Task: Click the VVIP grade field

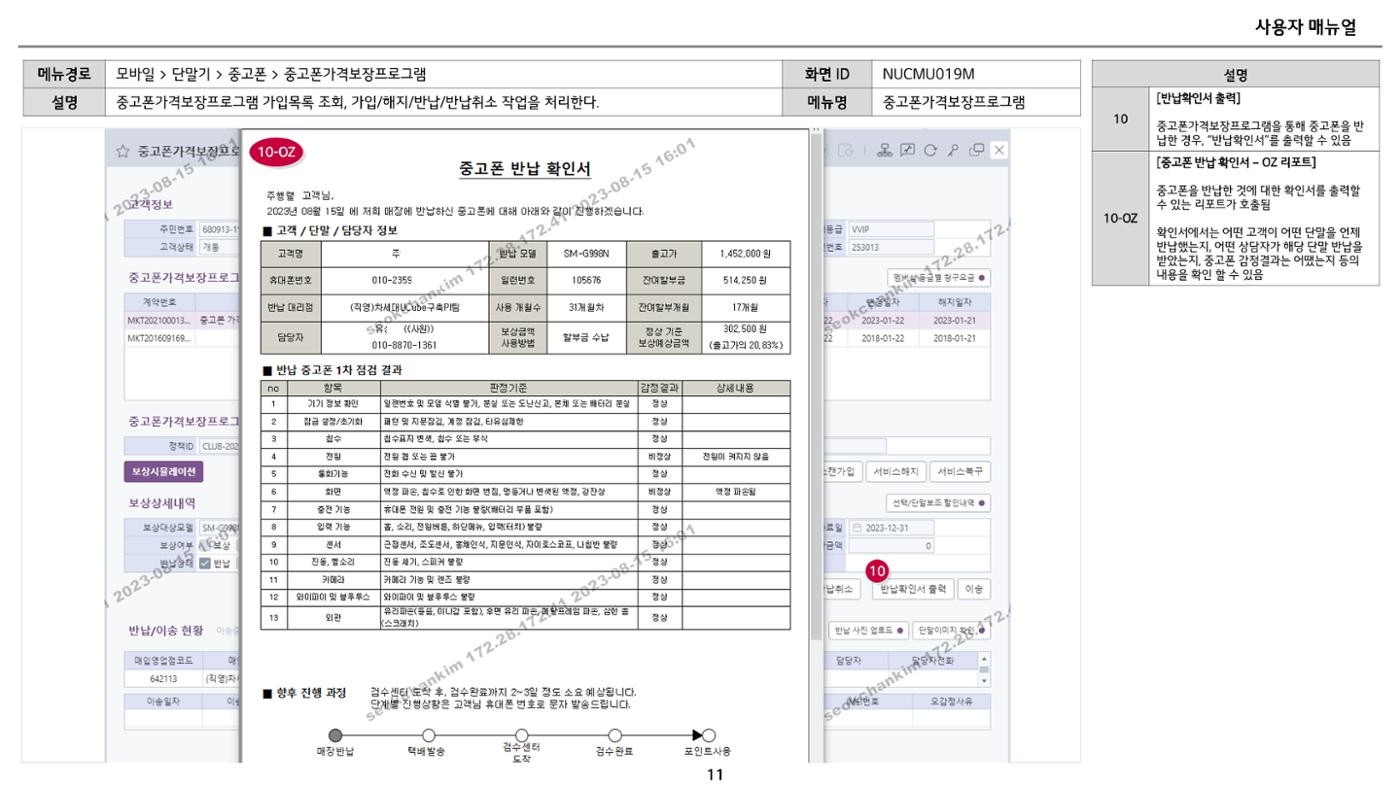Action: coord(890,229)
